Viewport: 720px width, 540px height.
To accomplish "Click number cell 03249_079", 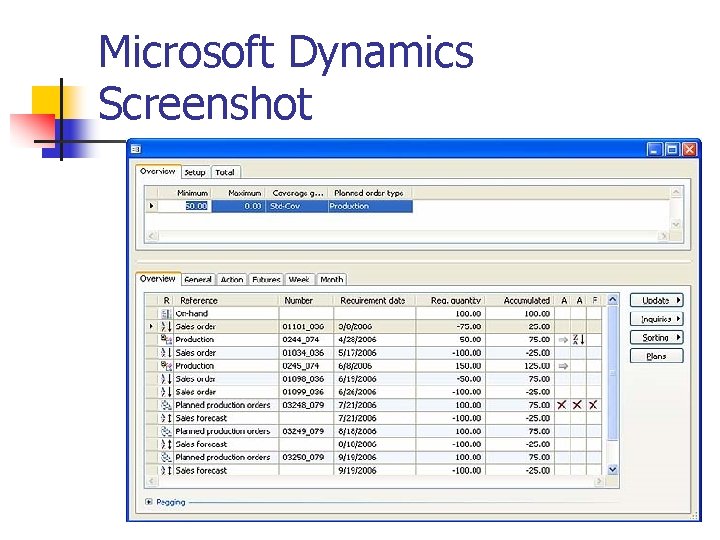I will 306,431.
